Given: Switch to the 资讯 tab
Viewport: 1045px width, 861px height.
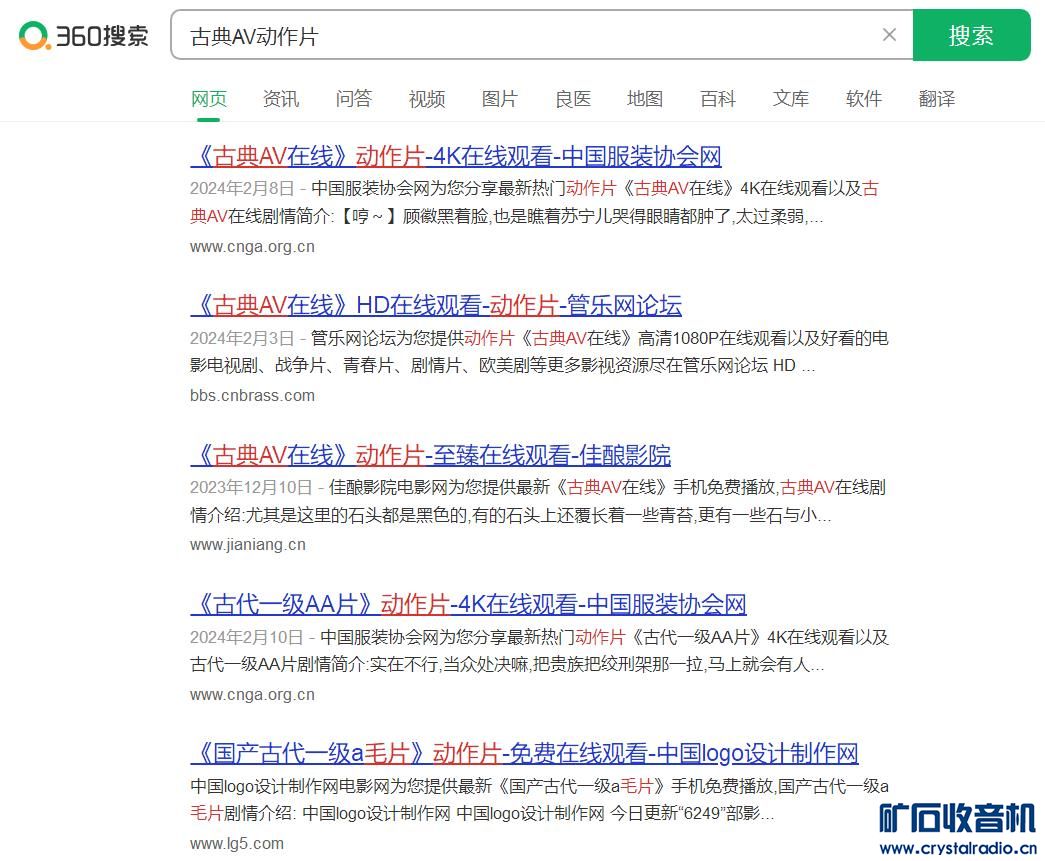Looking at the screenshot, I should [281, 99].
